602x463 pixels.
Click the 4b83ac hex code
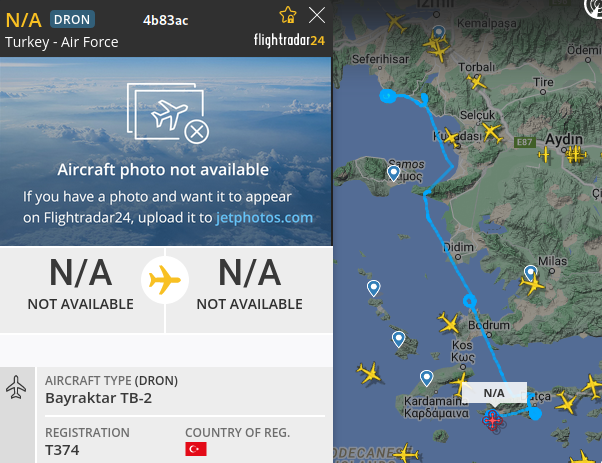pyautogui.click(x=165, y=20)
